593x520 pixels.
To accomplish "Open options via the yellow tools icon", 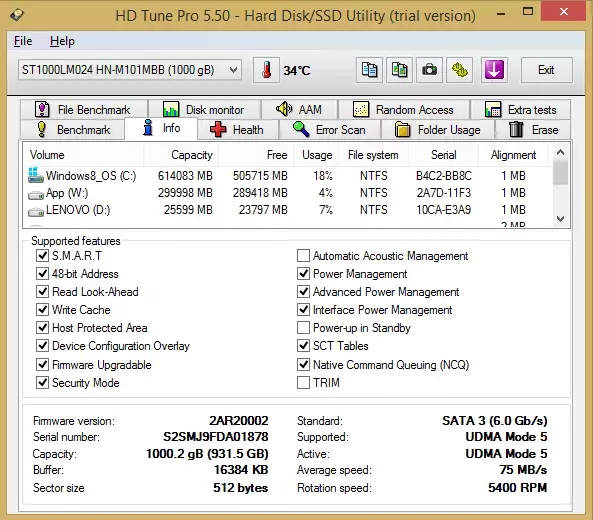I will (459, 70).
